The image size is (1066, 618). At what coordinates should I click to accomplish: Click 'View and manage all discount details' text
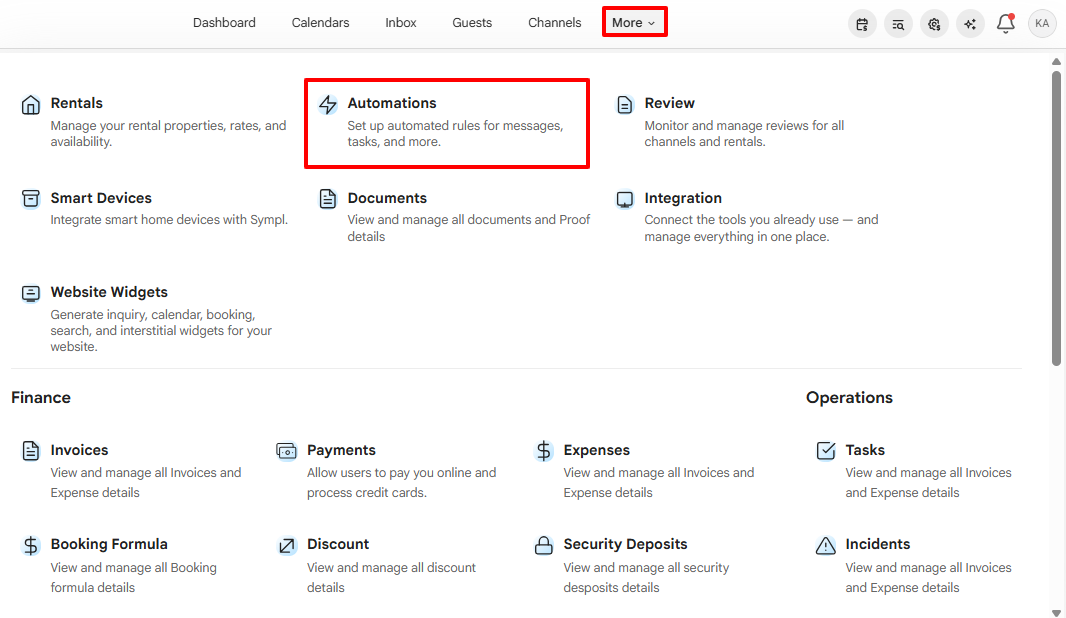[391, 577]
